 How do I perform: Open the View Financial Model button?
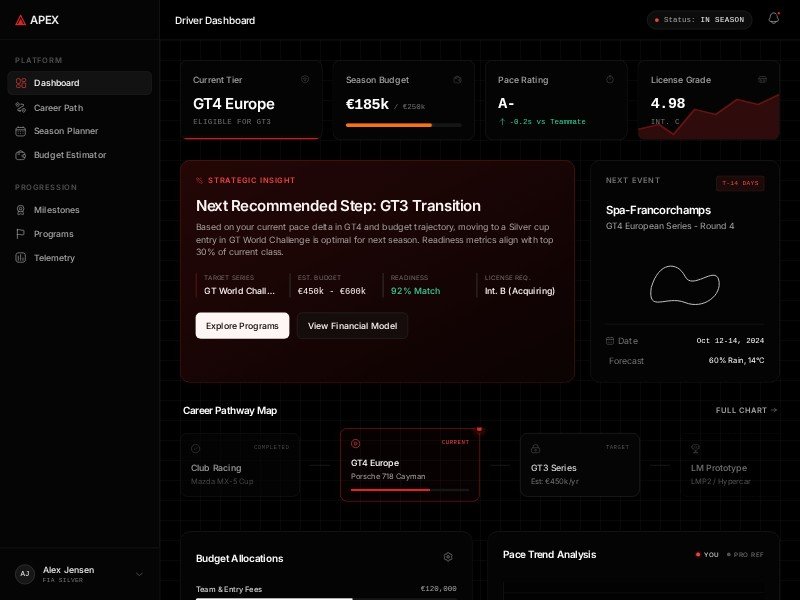[352, 326]
